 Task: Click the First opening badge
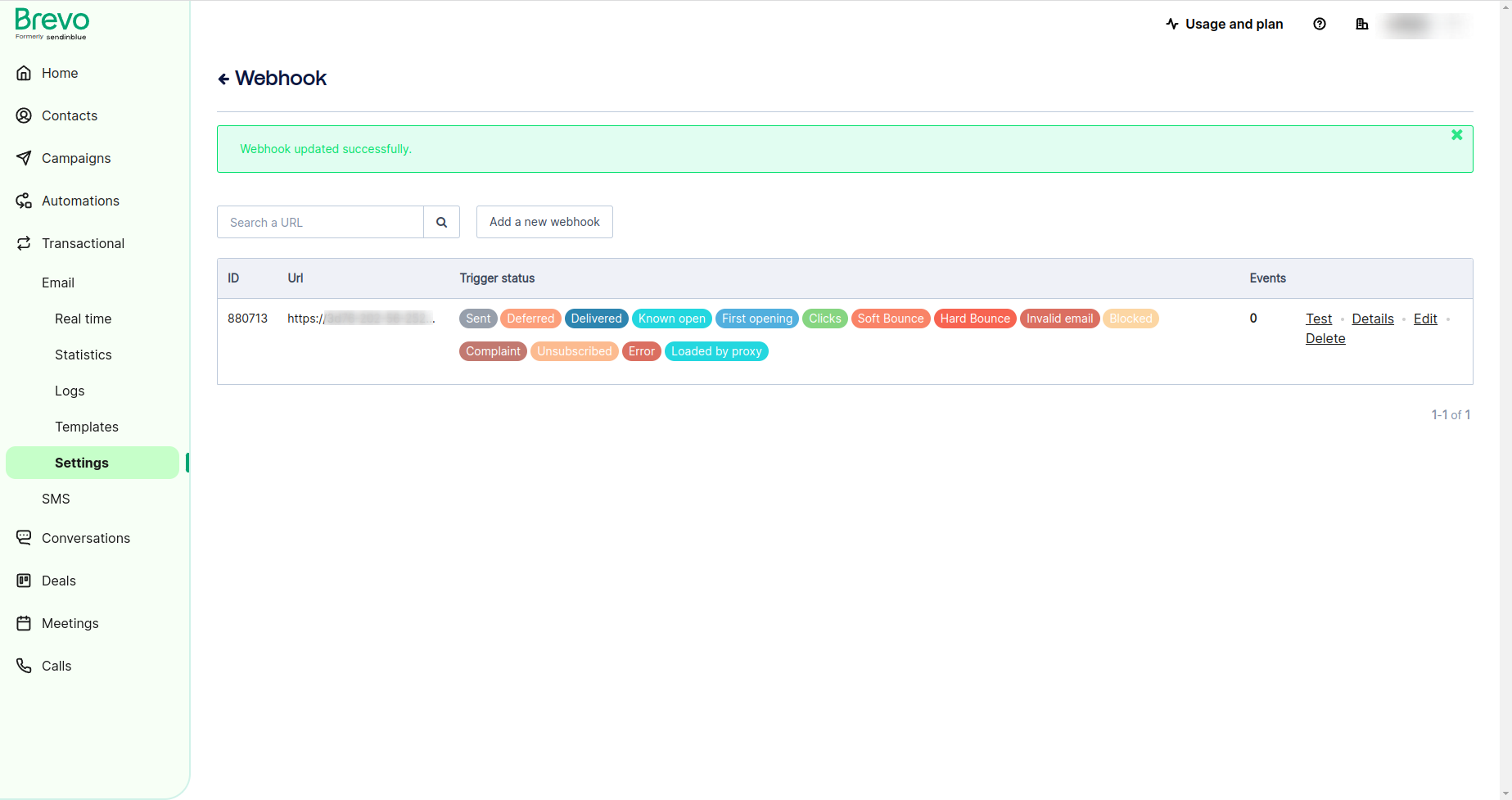(x=757, y=319)
